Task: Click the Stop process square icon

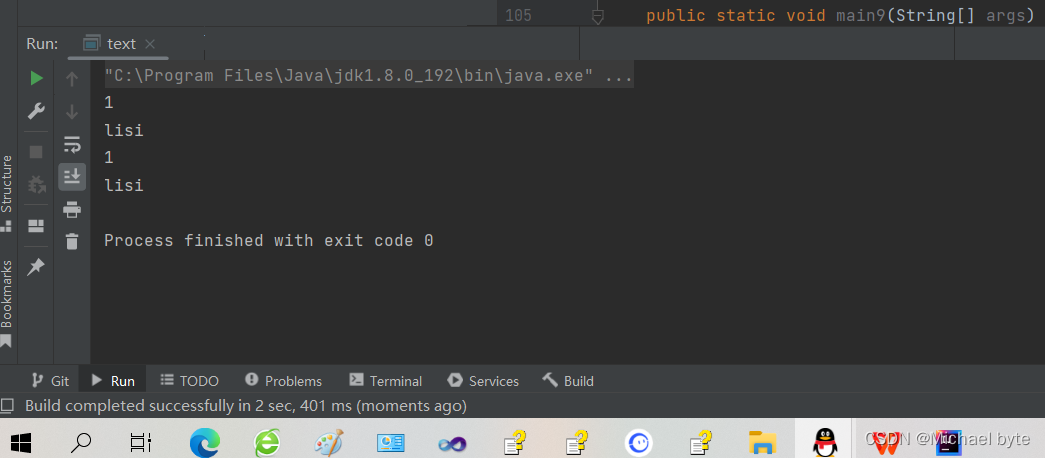Action: point(36,152)
